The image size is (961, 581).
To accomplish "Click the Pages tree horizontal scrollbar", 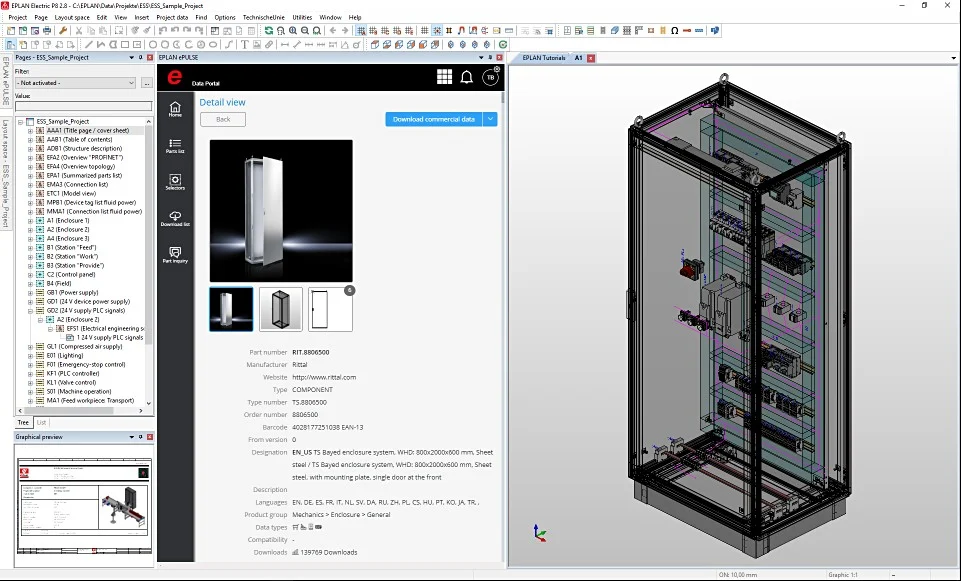I will click(67, 411).
